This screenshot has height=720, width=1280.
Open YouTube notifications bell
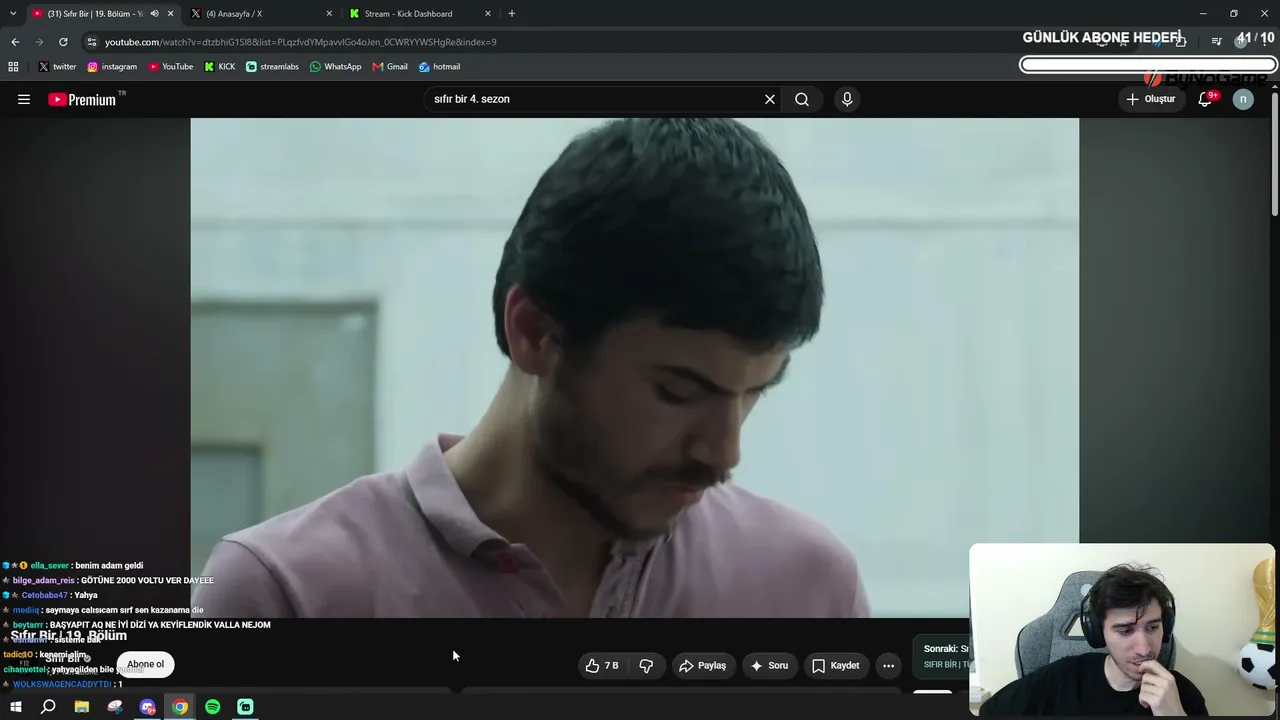[1205, 99]
